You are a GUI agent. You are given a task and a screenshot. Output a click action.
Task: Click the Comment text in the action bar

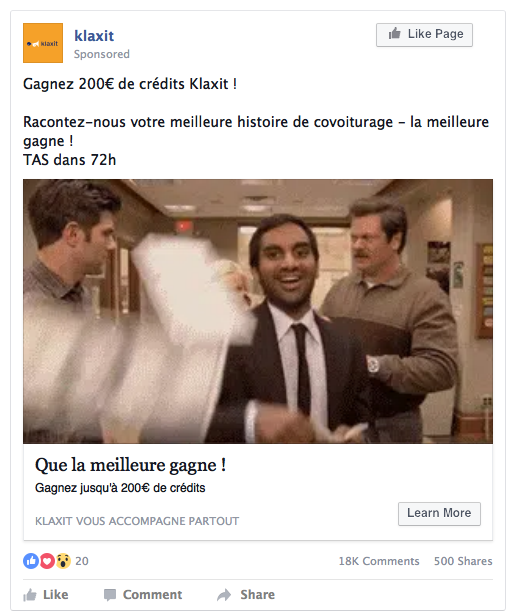pyautogui.click(x=152, y=594)
